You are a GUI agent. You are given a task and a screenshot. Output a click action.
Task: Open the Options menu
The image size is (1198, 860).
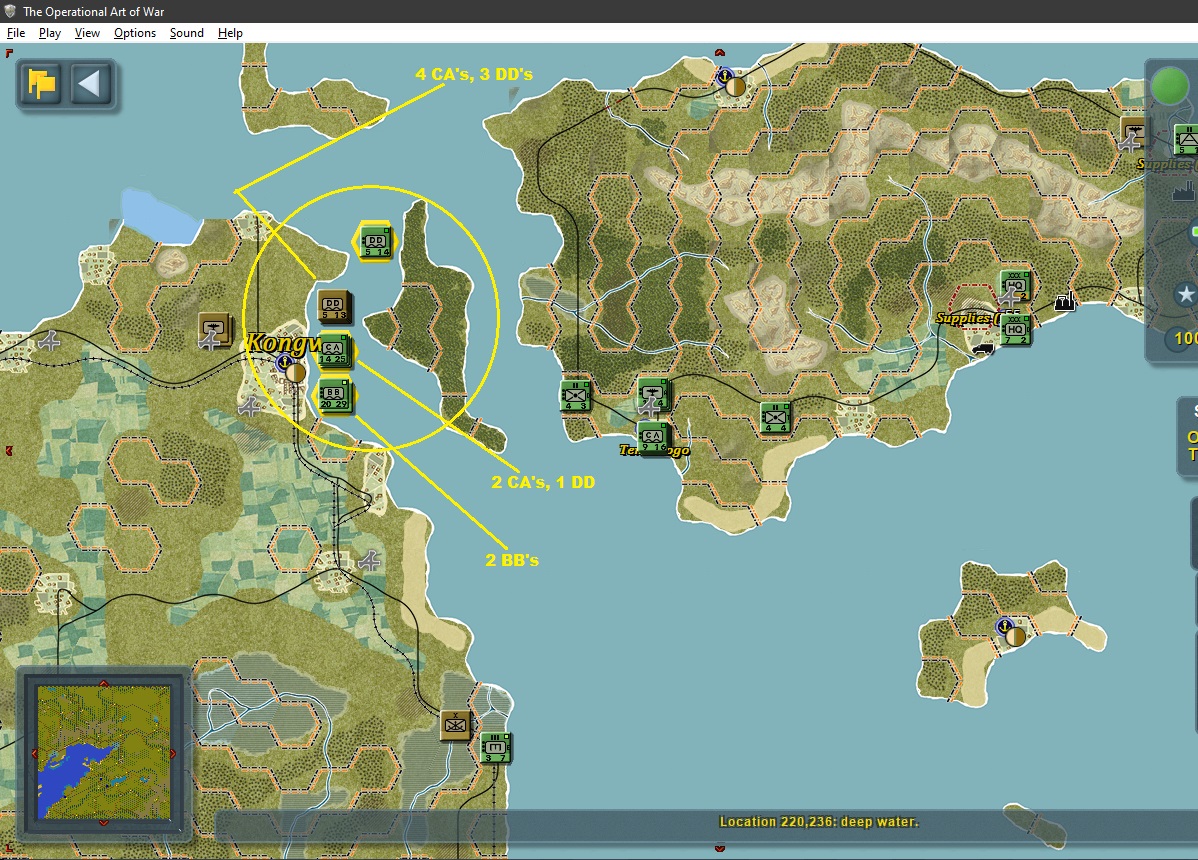pyautogui.click(x=134, y=33)
